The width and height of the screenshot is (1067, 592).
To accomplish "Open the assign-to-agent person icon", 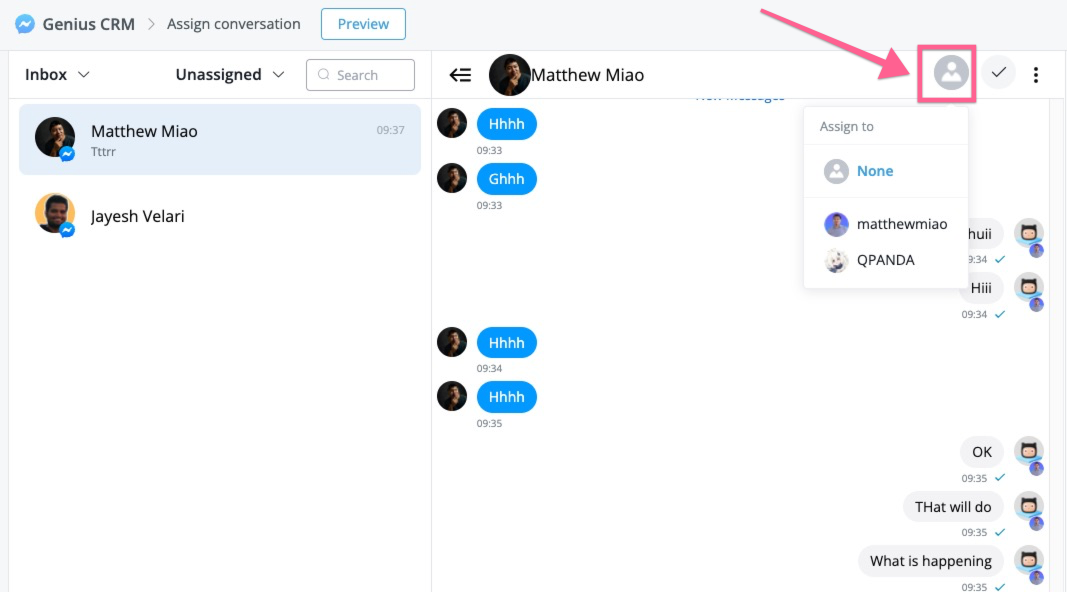I will tap(951, 72).
